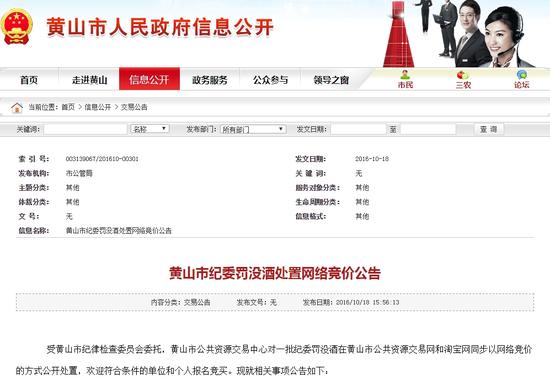Viewport: 550px width, 385px height.
Task: Click the national emblem logo
Action: coord(16,27)
